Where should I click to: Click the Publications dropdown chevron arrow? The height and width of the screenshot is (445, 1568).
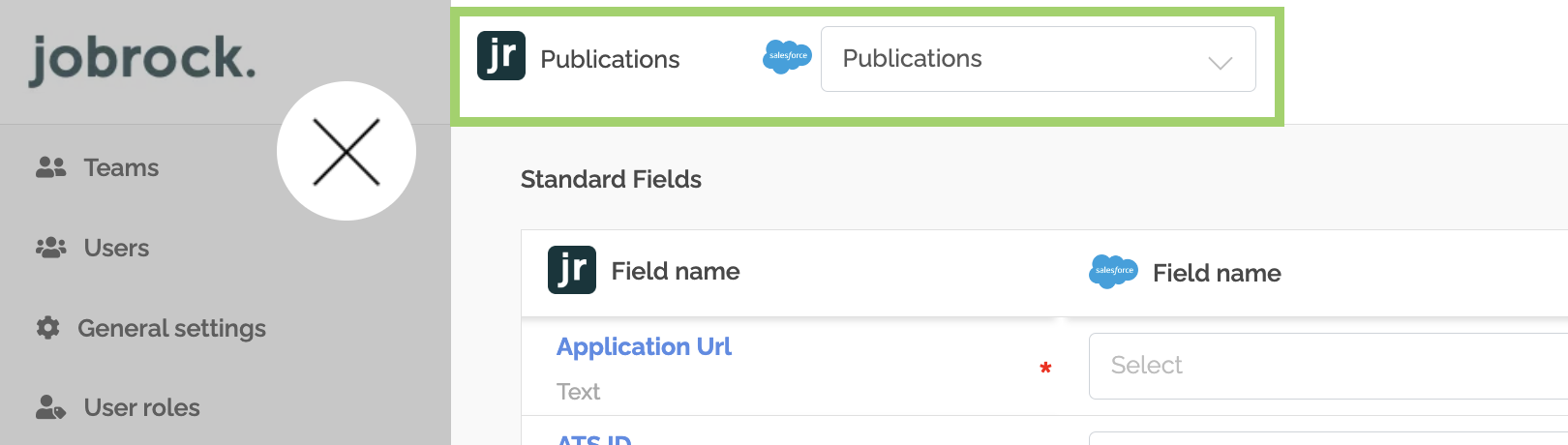click(1221, 63)
